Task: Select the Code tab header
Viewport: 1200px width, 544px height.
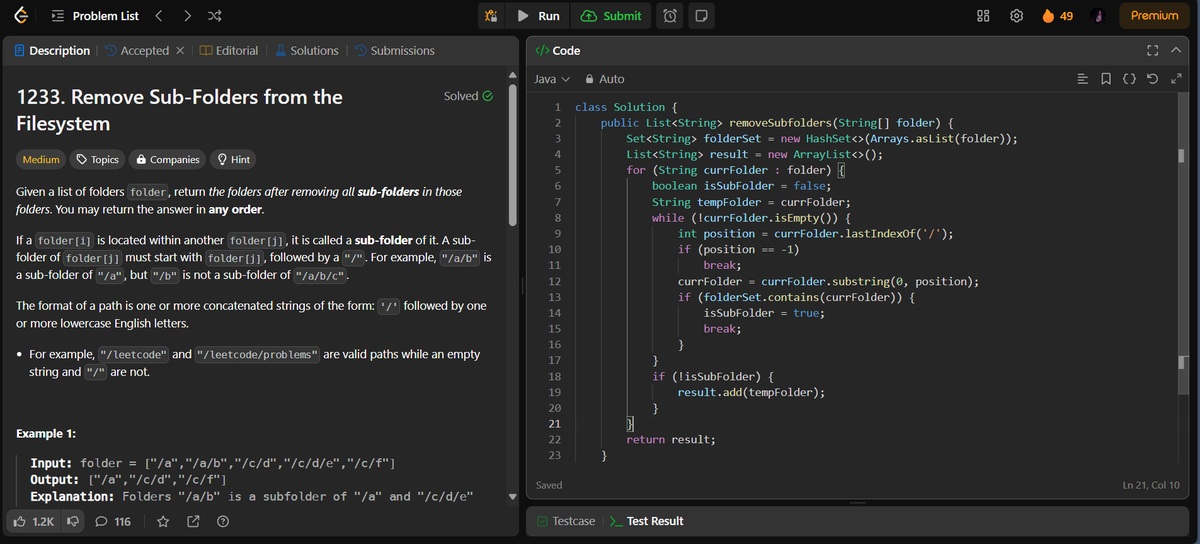Action: click(558, 50)
